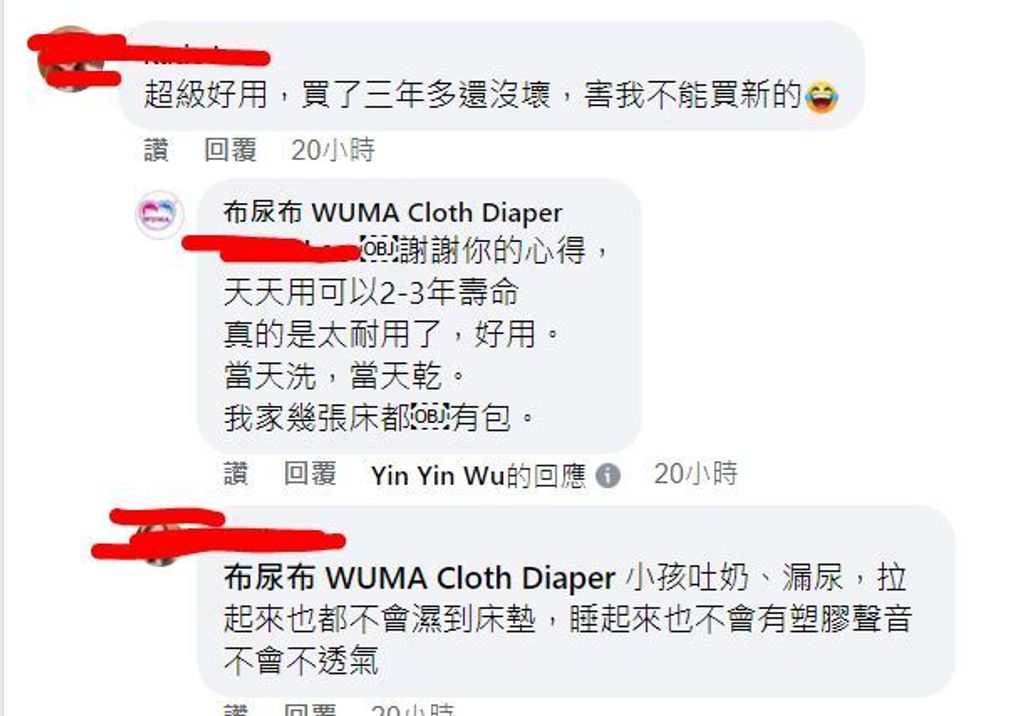Open the Yin Yin Wu的回應 link
Viewport: 1024px width, 716px height.
tap(478, 476)
